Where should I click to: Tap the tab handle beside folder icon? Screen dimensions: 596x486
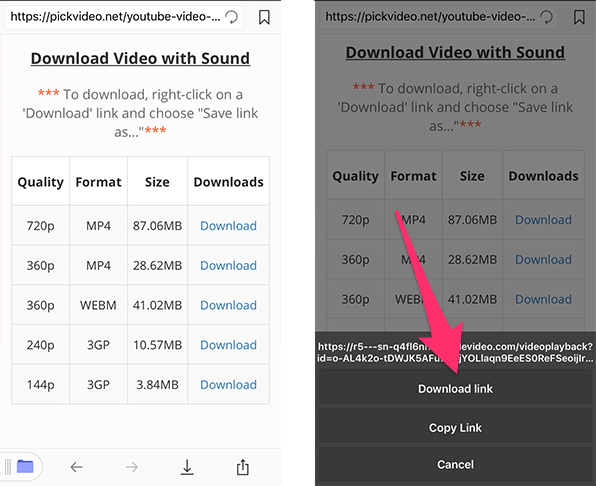[x=8, y=466]
